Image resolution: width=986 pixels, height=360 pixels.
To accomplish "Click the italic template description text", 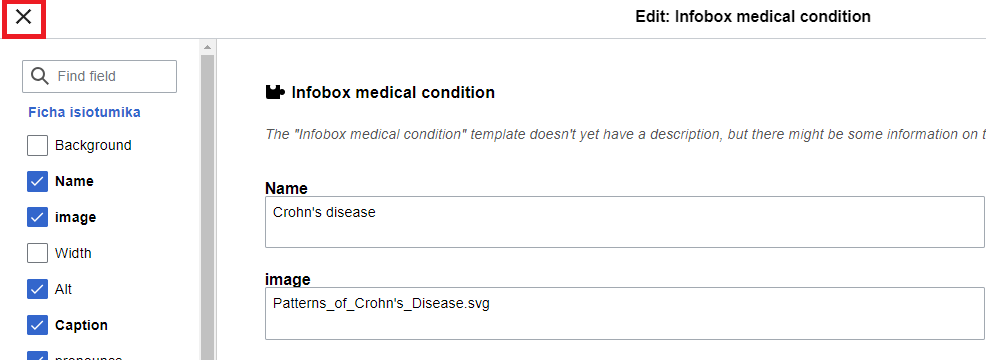I will [625, 134].
